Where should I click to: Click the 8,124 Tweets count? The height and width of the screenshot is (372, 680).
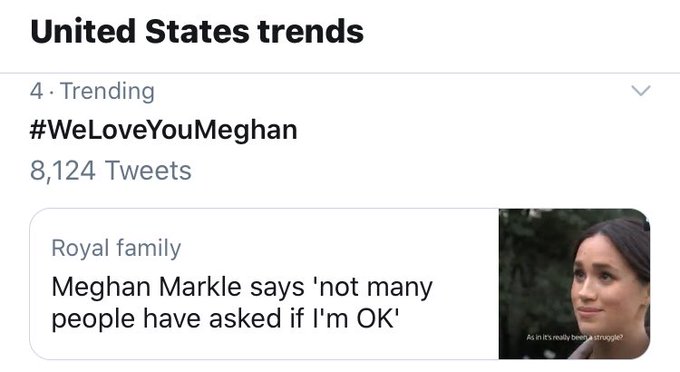pyautogui.click(x=111, y=170)
